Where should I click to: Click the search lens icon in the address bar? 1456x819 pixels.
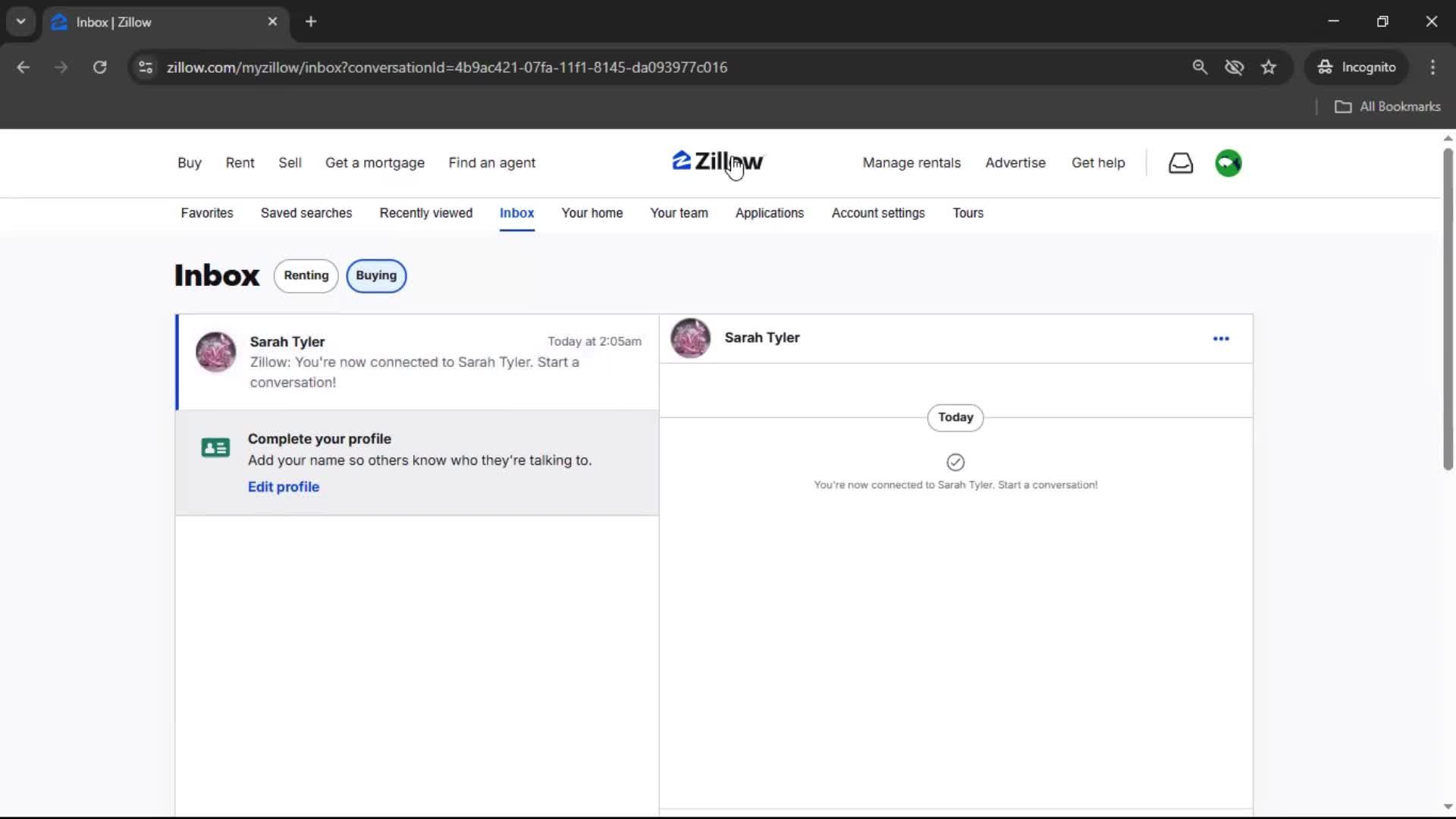click(1200, 67)
